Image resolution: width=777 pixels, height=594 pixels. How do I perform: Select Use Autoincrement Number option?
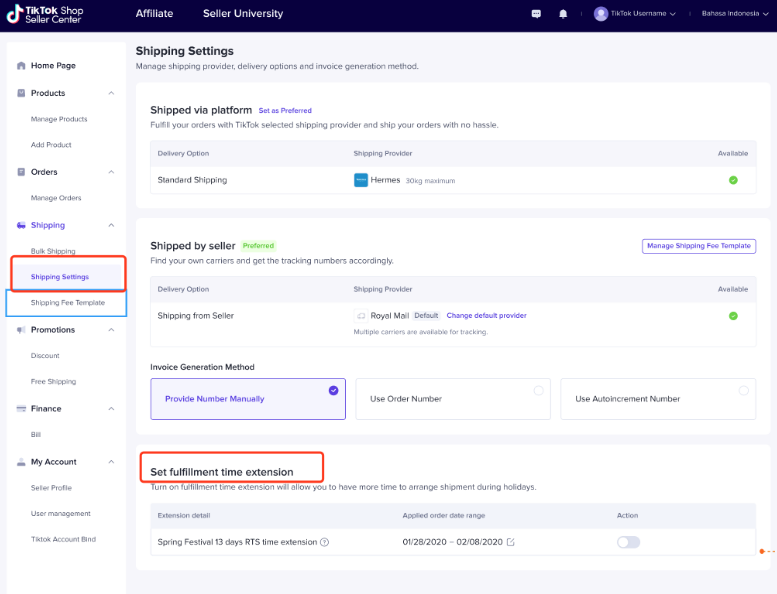pyautogui.click(x=658, y=399)
